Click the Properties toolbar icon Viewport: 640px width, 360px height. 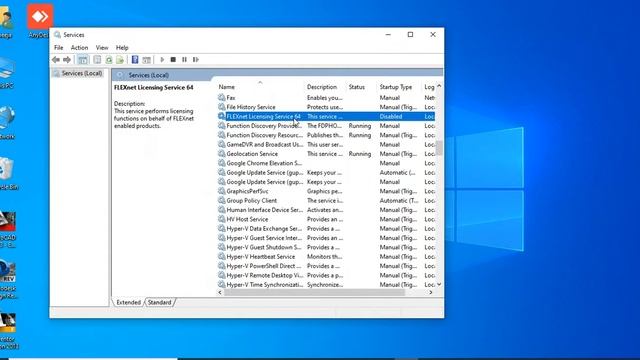click(x=97, y=60)
